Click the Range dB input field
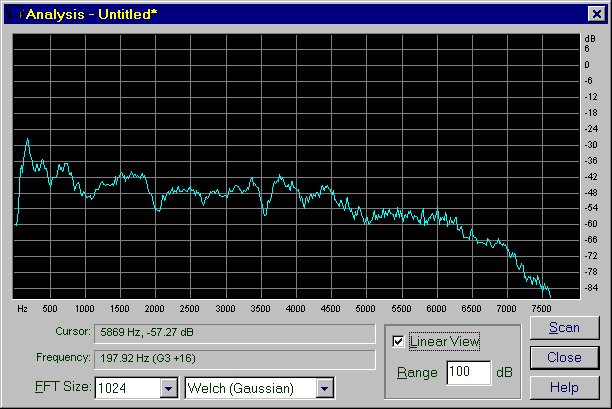The image size is (612, 409). (469, 372)
